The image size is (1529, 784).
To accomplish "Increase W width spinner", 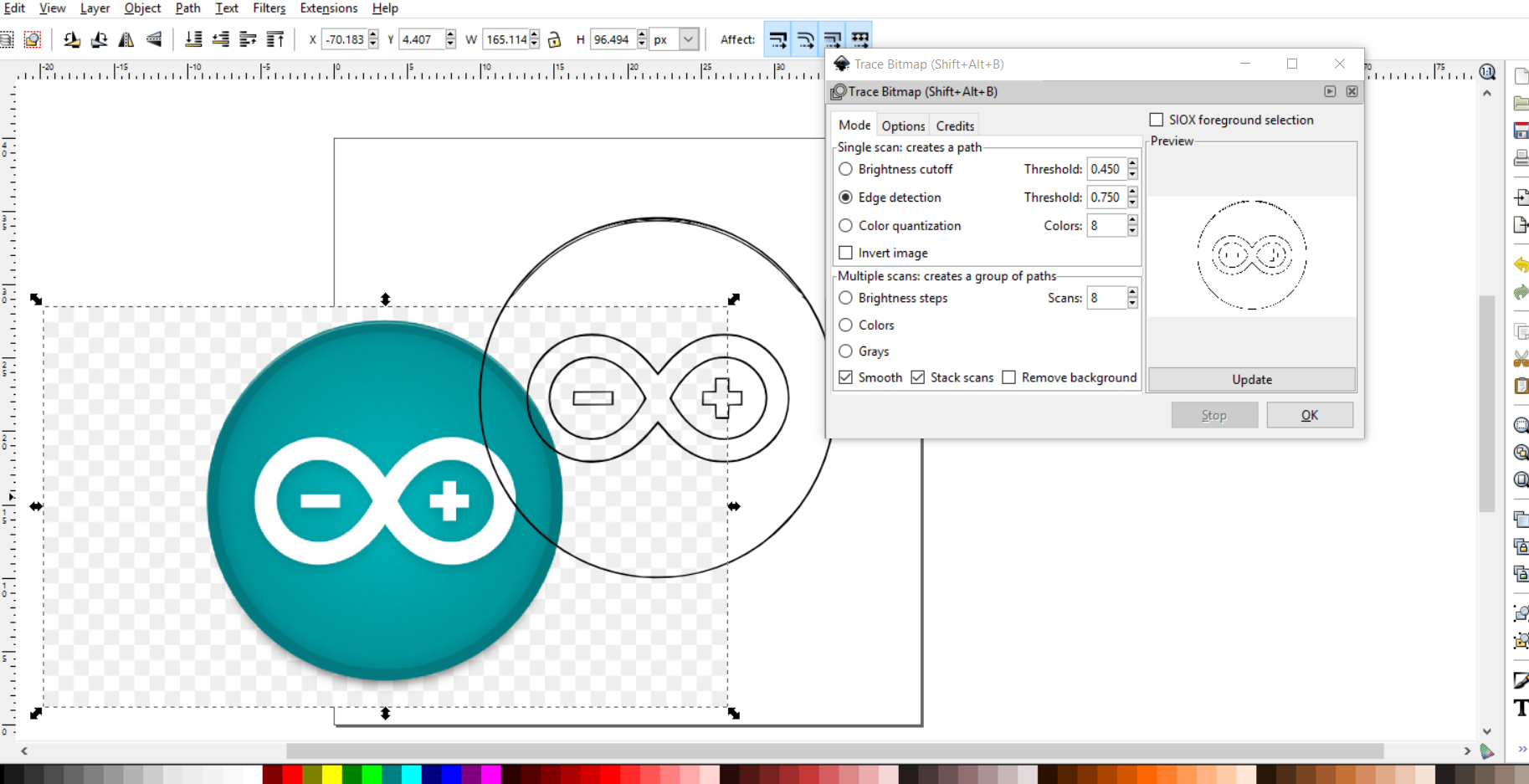I will tap(535, 34).
